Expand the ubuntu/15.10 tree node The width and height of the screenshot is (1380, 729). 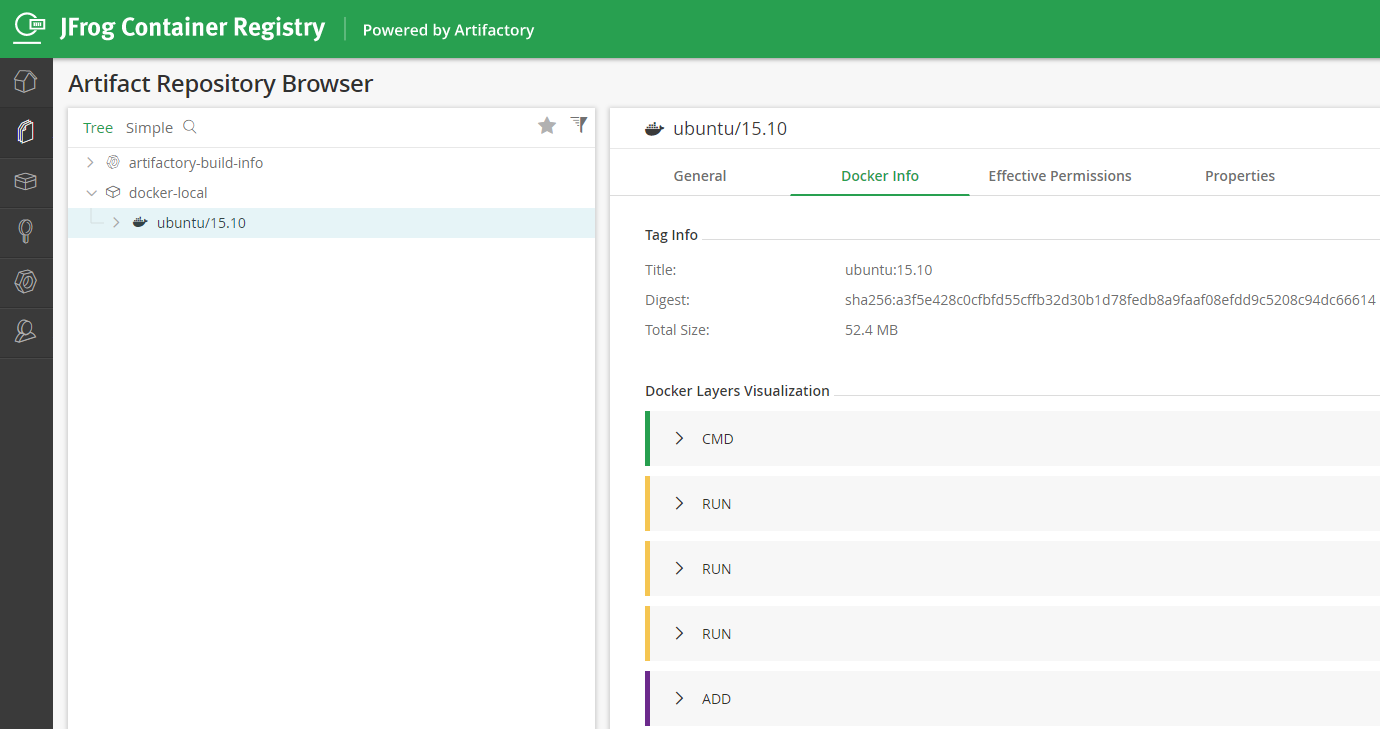point(116,222)
